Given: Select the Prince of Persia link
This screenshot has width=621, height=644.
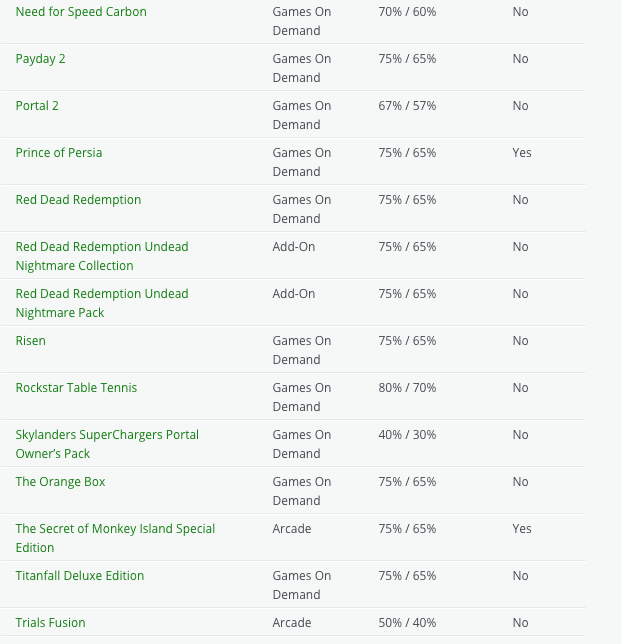Looking at the screenshot, I should click(59, 153).
